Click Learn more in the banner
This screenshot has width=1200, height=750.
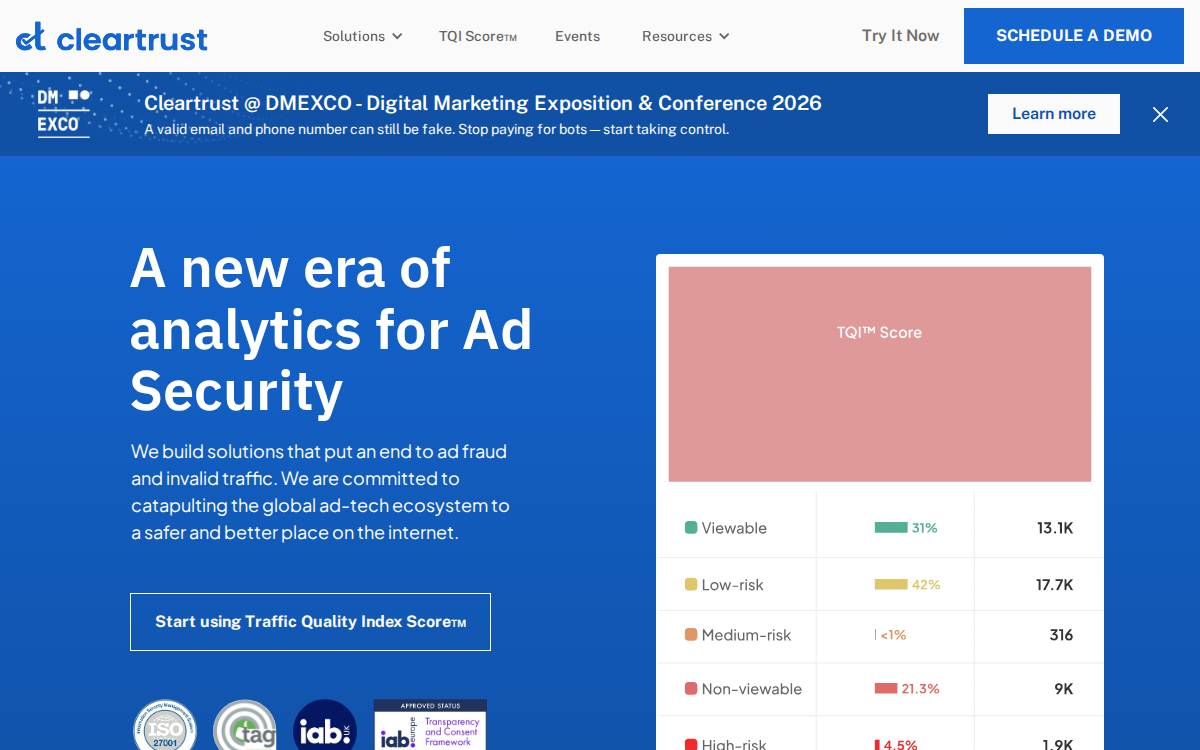(1054, 114)
